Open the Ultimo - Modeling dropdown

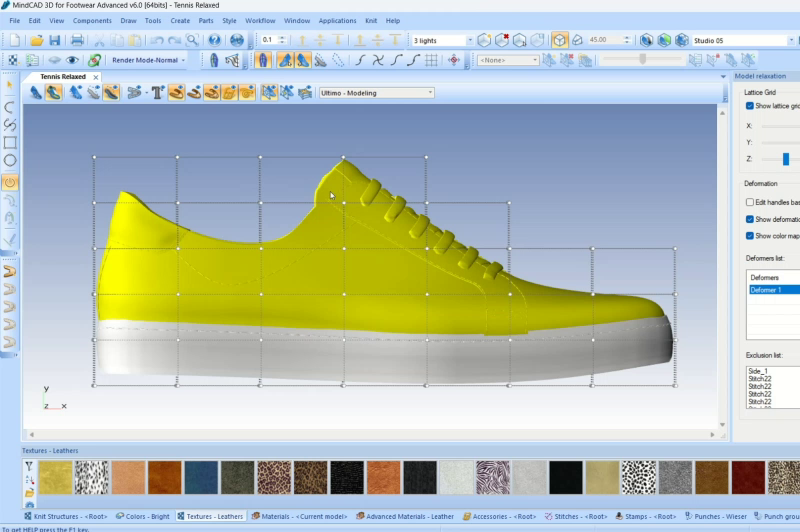377,93
